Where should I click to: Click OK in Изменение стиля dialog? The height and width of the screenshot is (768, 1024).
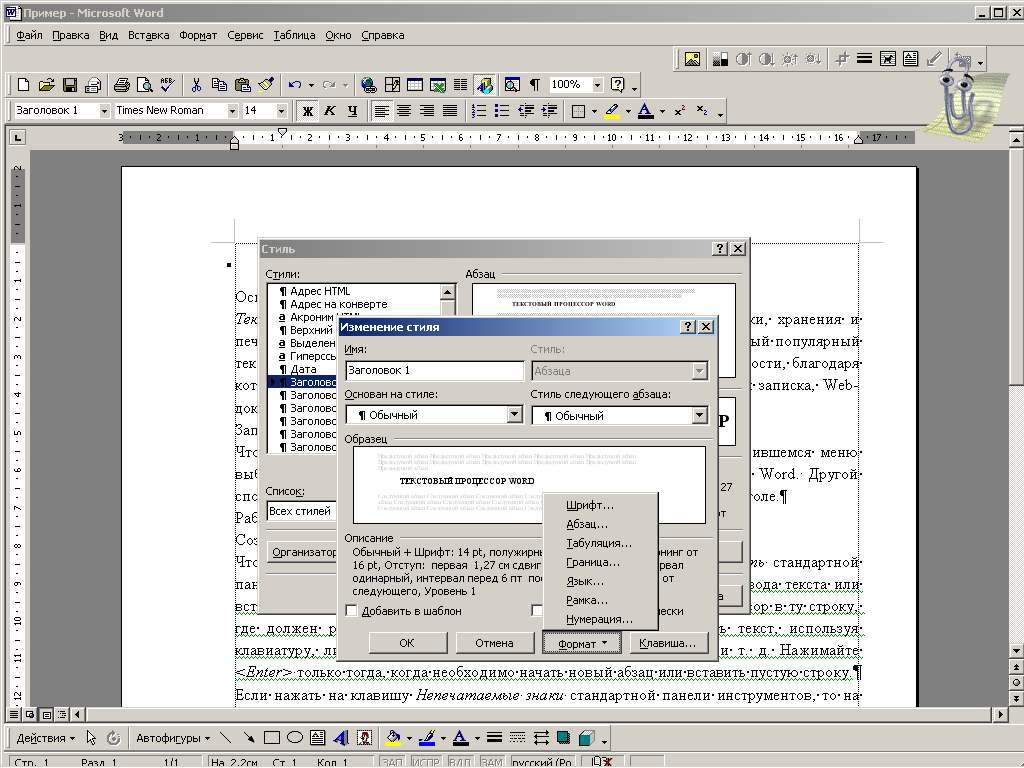coord(408,643)
